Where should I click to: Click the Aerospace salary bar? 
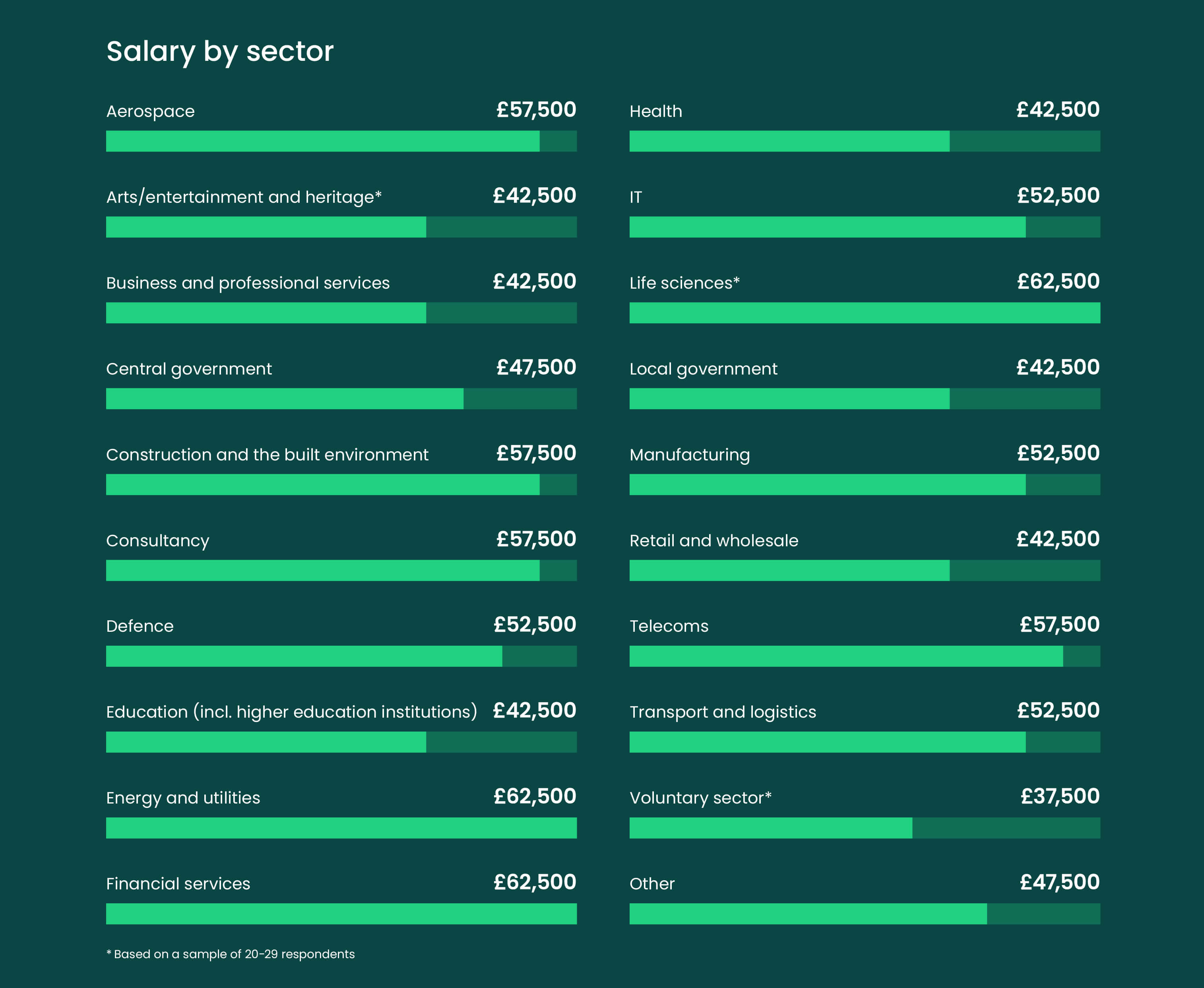tap(341, 141)
